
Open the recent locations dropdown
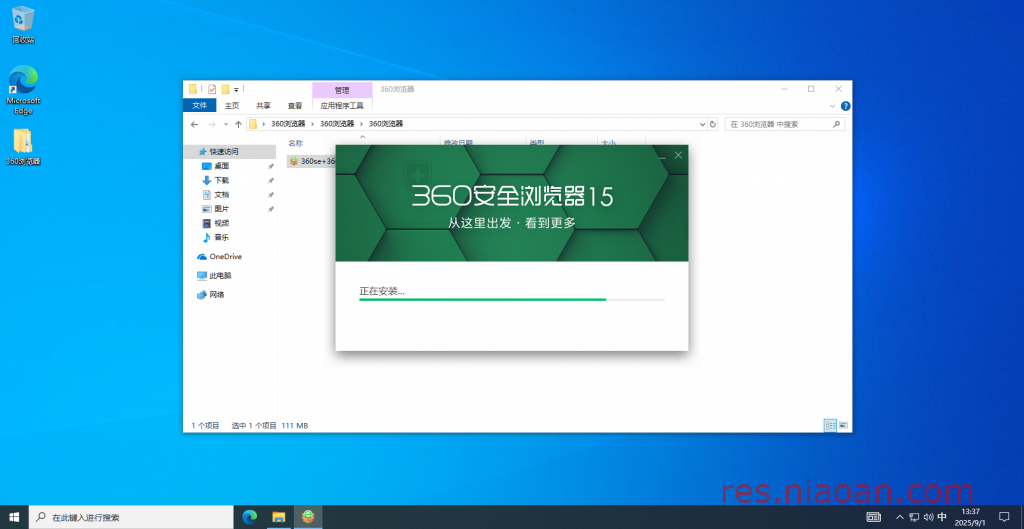226,124
